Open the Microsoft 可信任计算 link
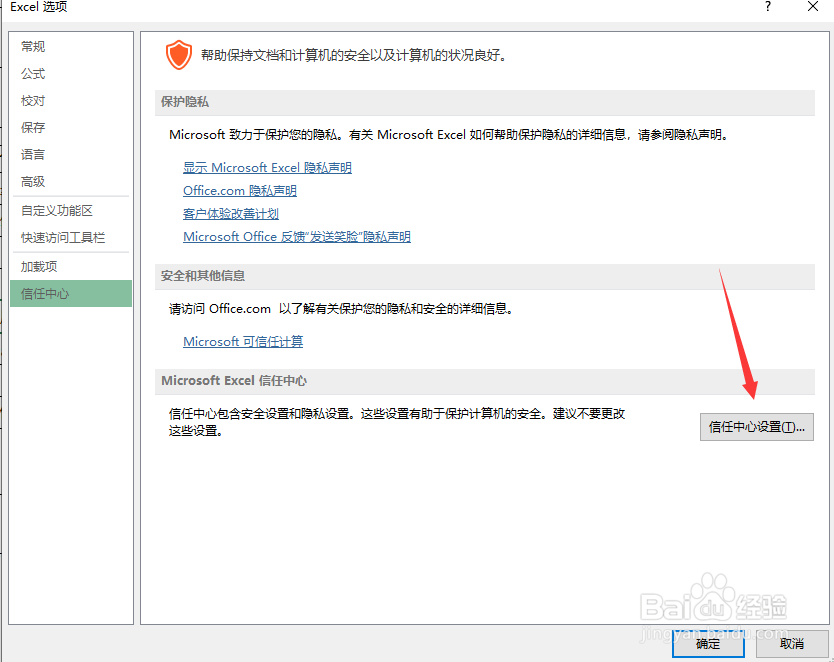This screenshot has height=662, width=834. [x=243, y=341]
